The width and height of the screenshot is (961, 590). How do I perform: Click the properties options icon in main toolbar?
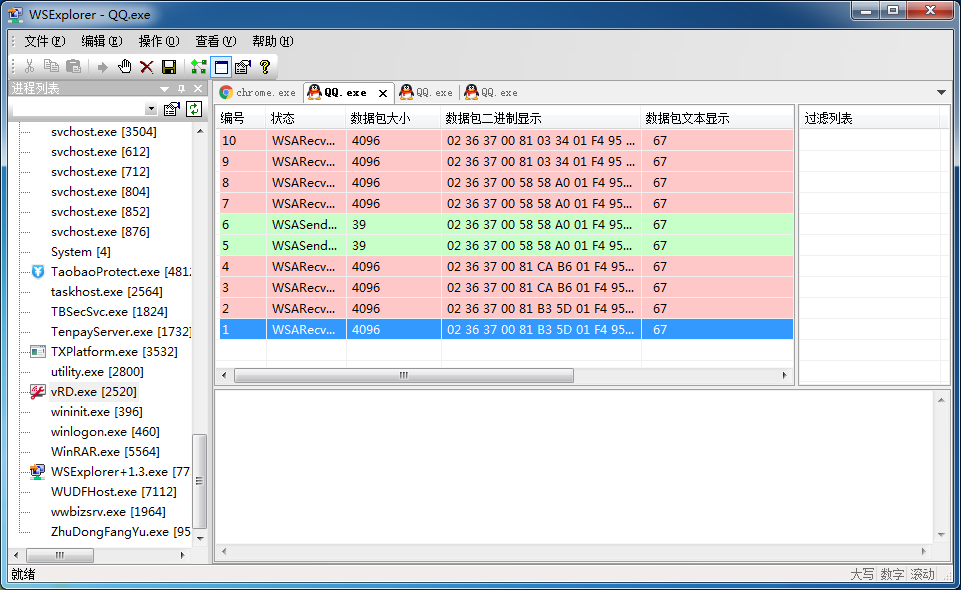[x=243, y=67]
